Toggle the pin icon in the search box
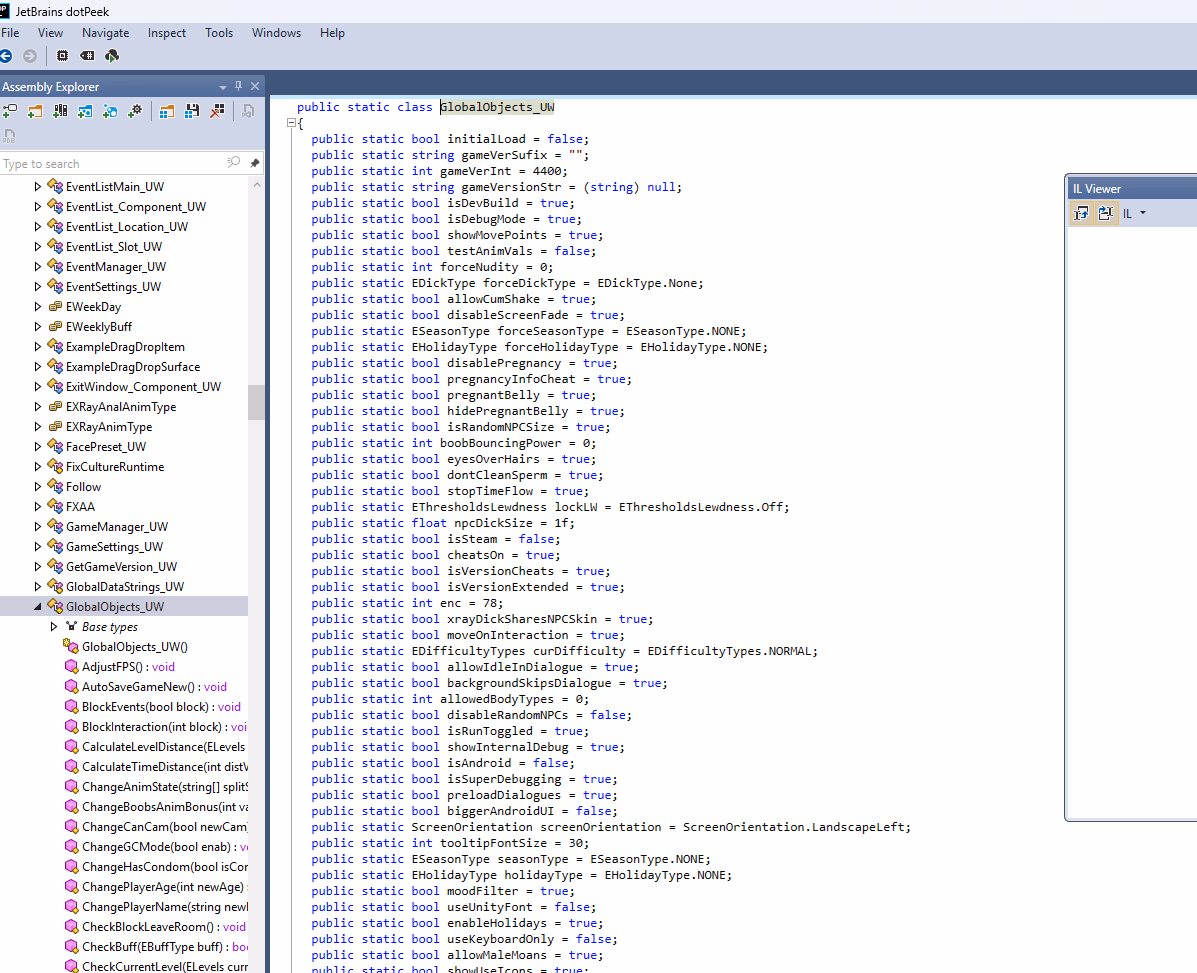 tap(255, 163)
